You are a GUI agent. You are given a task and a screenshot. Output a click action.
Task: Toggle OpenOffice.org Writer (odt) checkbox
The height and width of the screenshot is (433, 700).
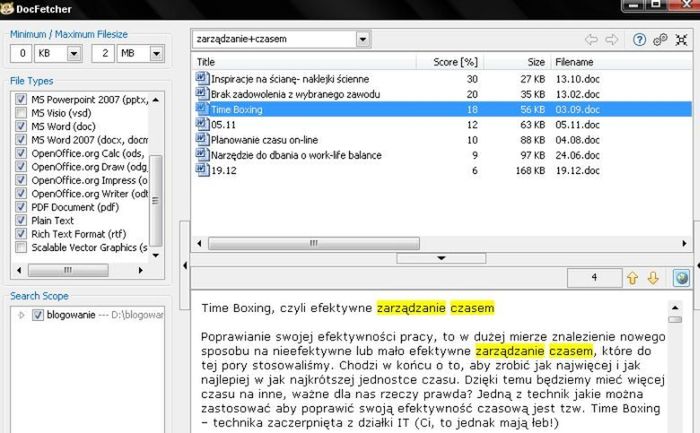click(x=21, y=193)
